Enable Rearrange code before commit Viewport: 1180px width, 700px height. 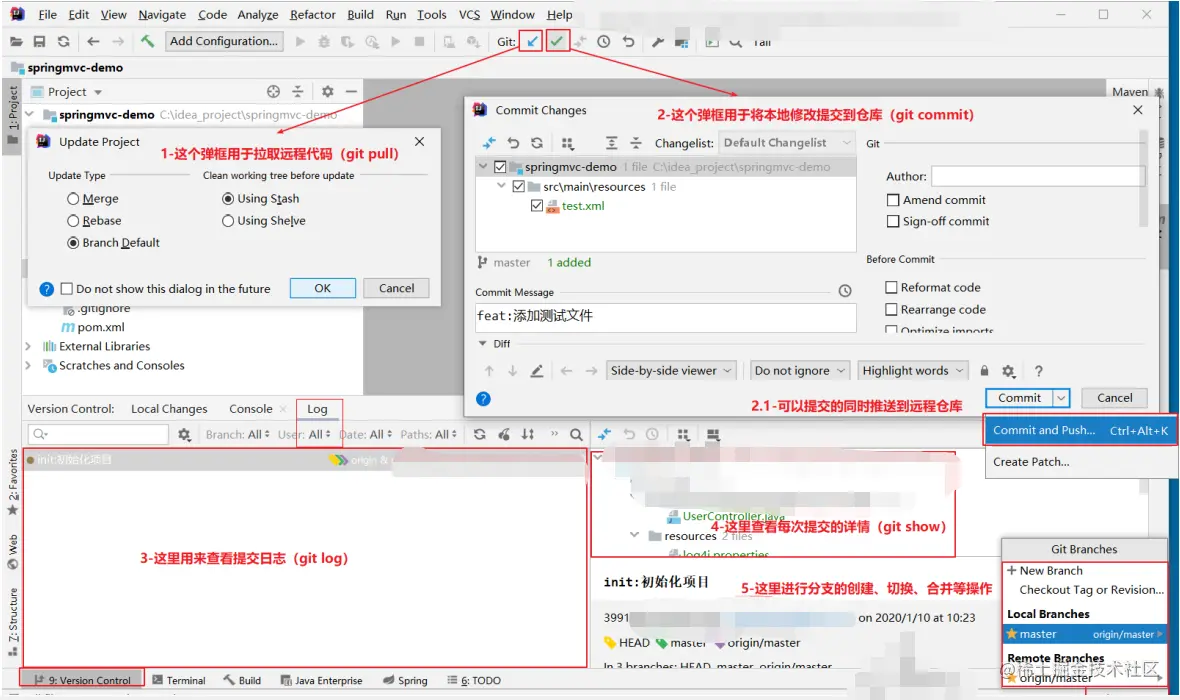tap(891, 309)
